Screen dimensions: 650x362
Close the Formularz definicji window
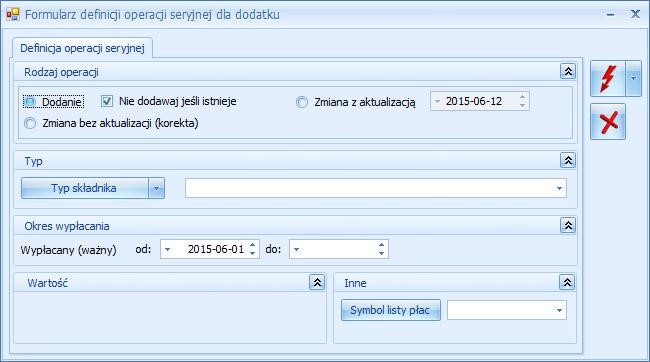tap(635, 14)
